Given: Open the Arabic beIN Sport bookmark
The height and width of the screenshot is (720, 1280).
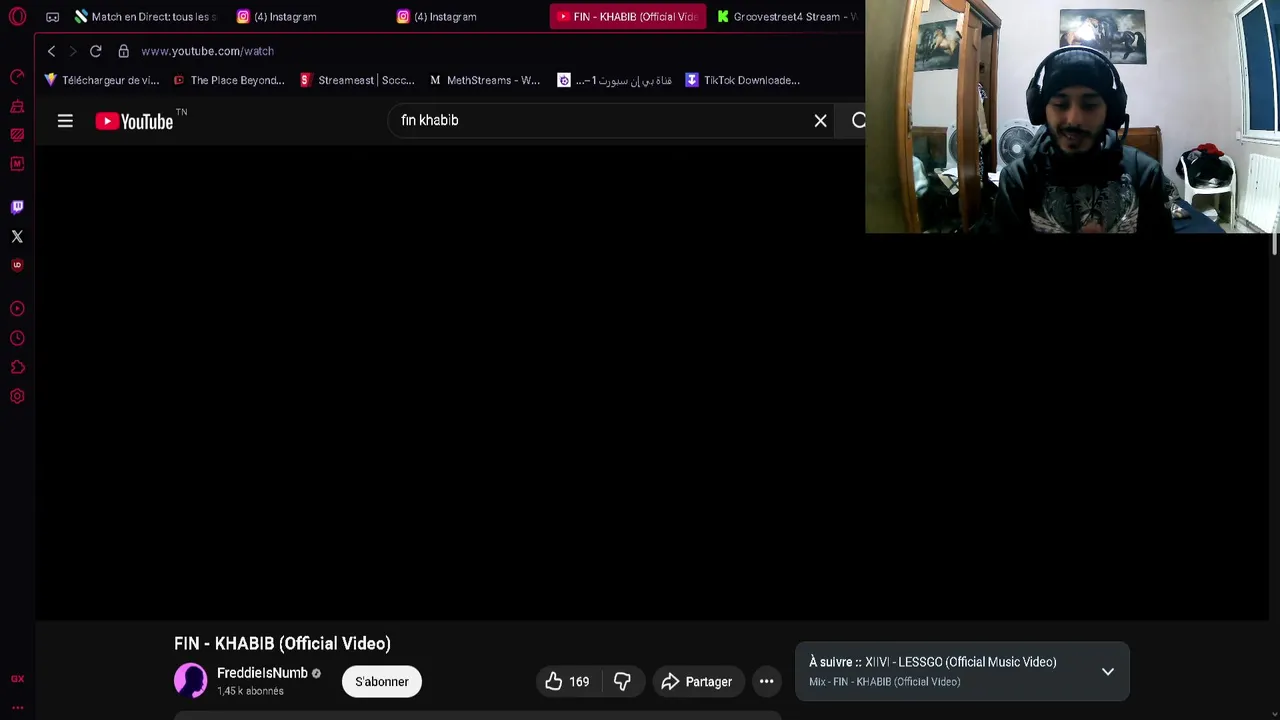Looking at the screenshot, I should (x=614, y=80).
